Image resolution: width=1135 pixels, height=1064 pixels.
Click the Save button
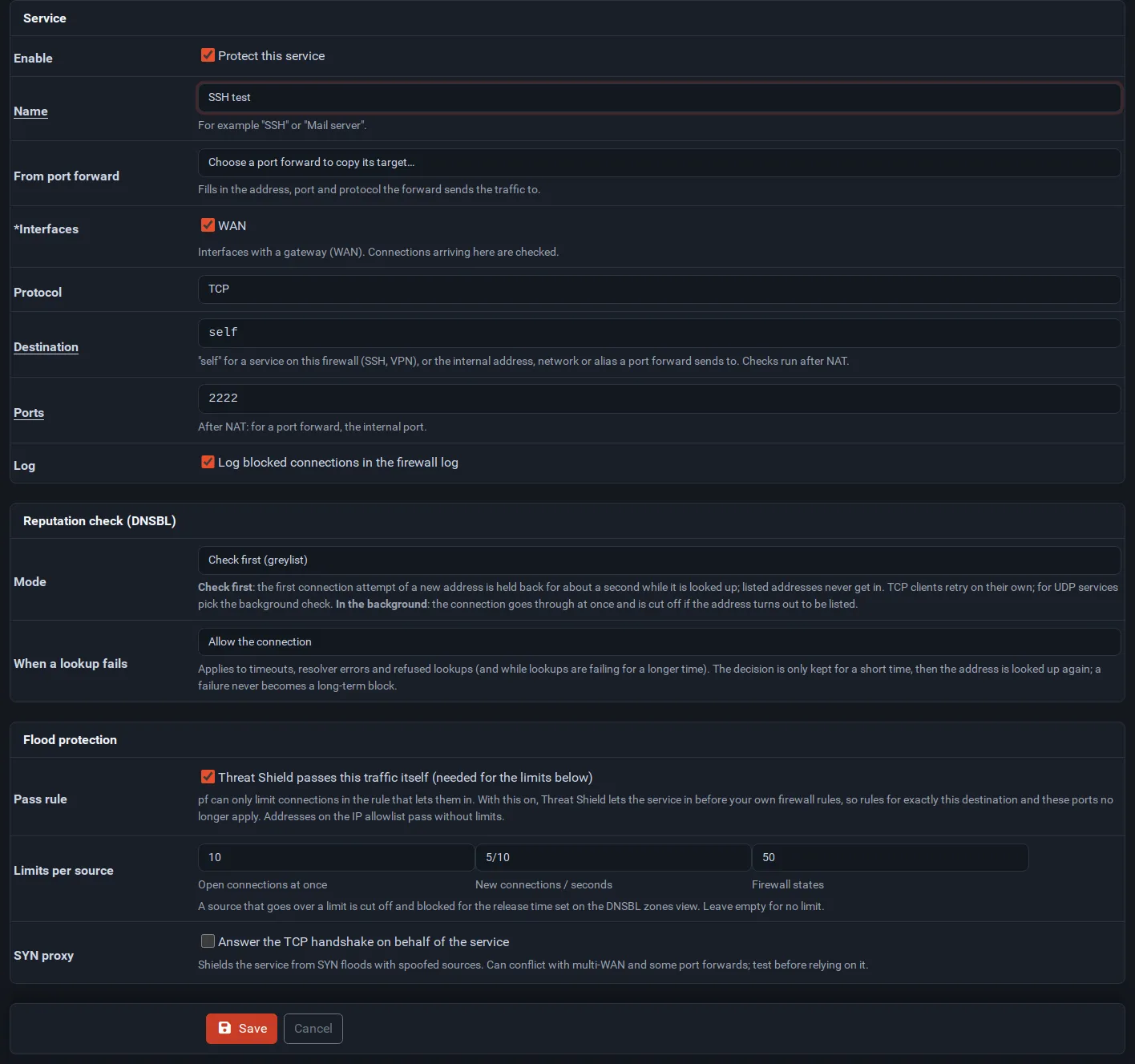241,1029
